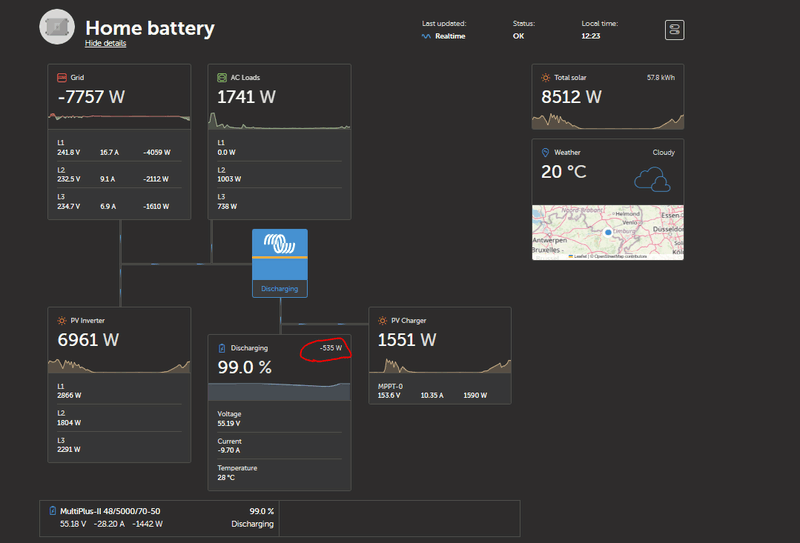Click the Victron inverter logo tile
Screen dimensions: 800x543
280,254
